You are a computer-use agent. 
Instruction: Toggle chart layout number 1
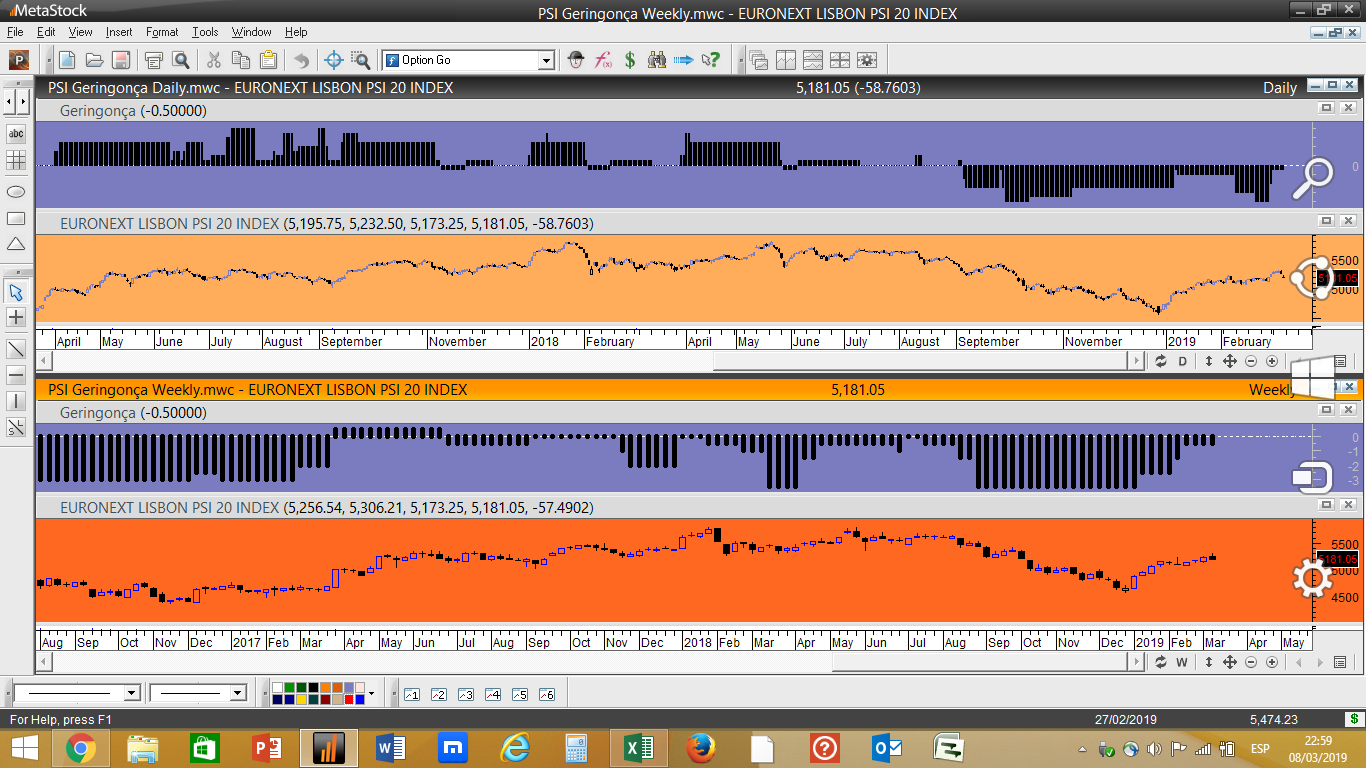(411, 694)
